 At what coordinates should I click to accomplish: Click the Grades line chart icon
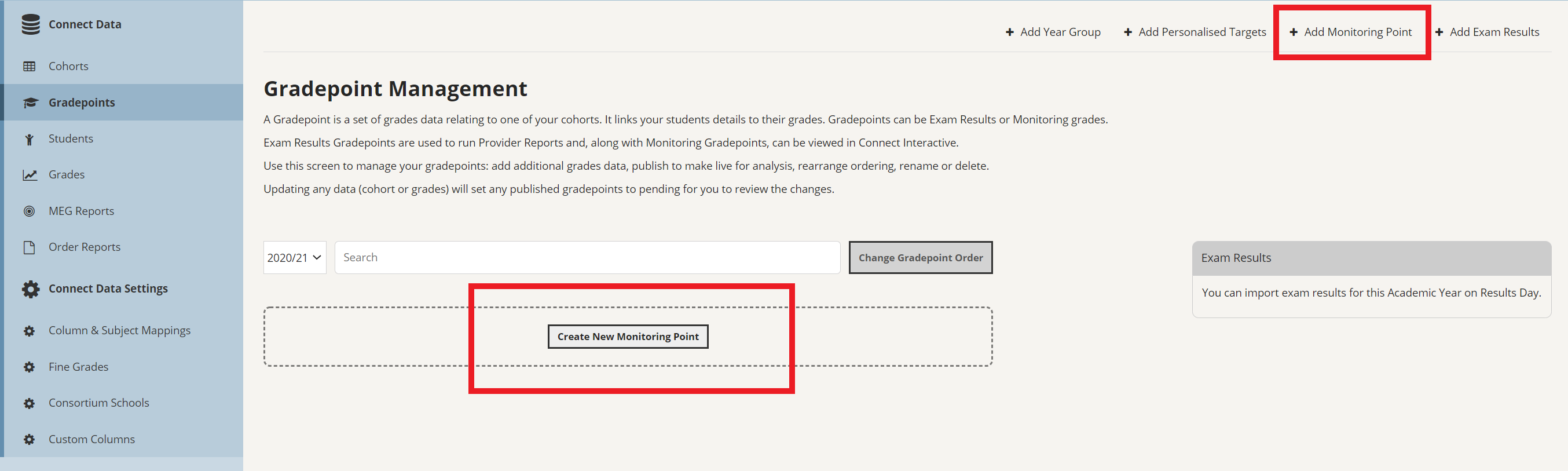point(30,175)
